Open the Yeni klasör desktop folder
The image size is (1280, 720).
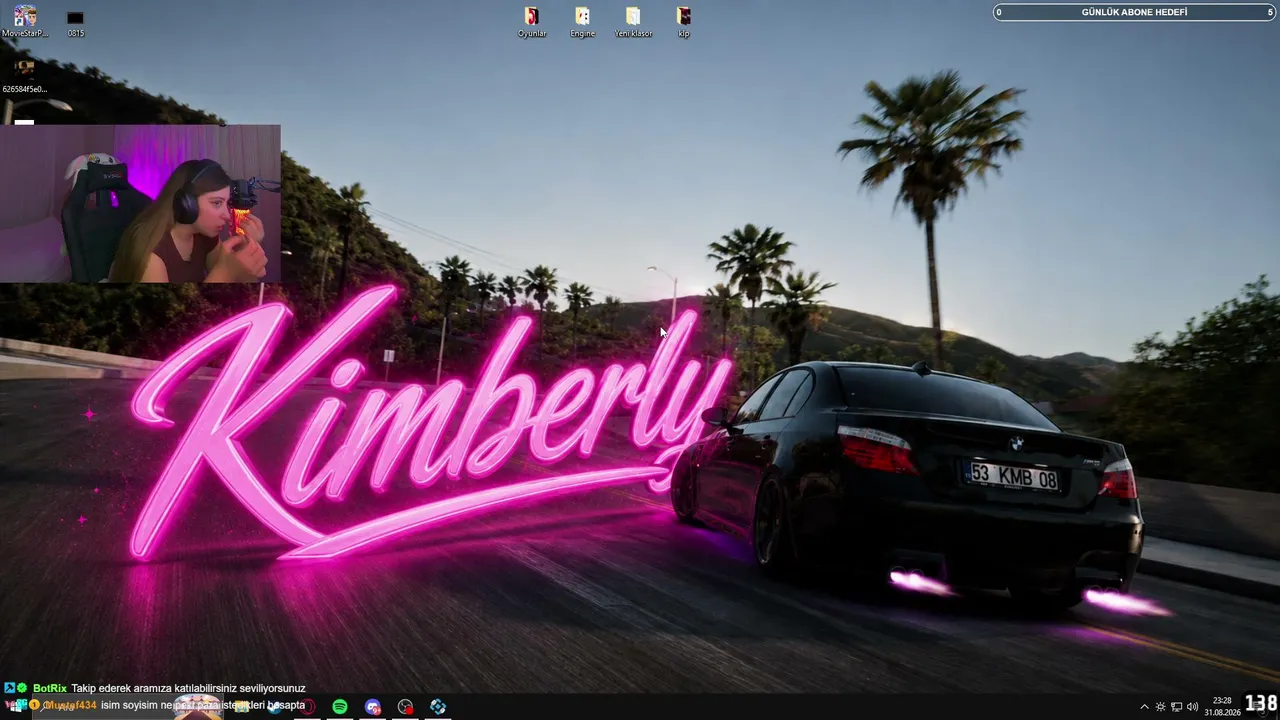point(633,22)
